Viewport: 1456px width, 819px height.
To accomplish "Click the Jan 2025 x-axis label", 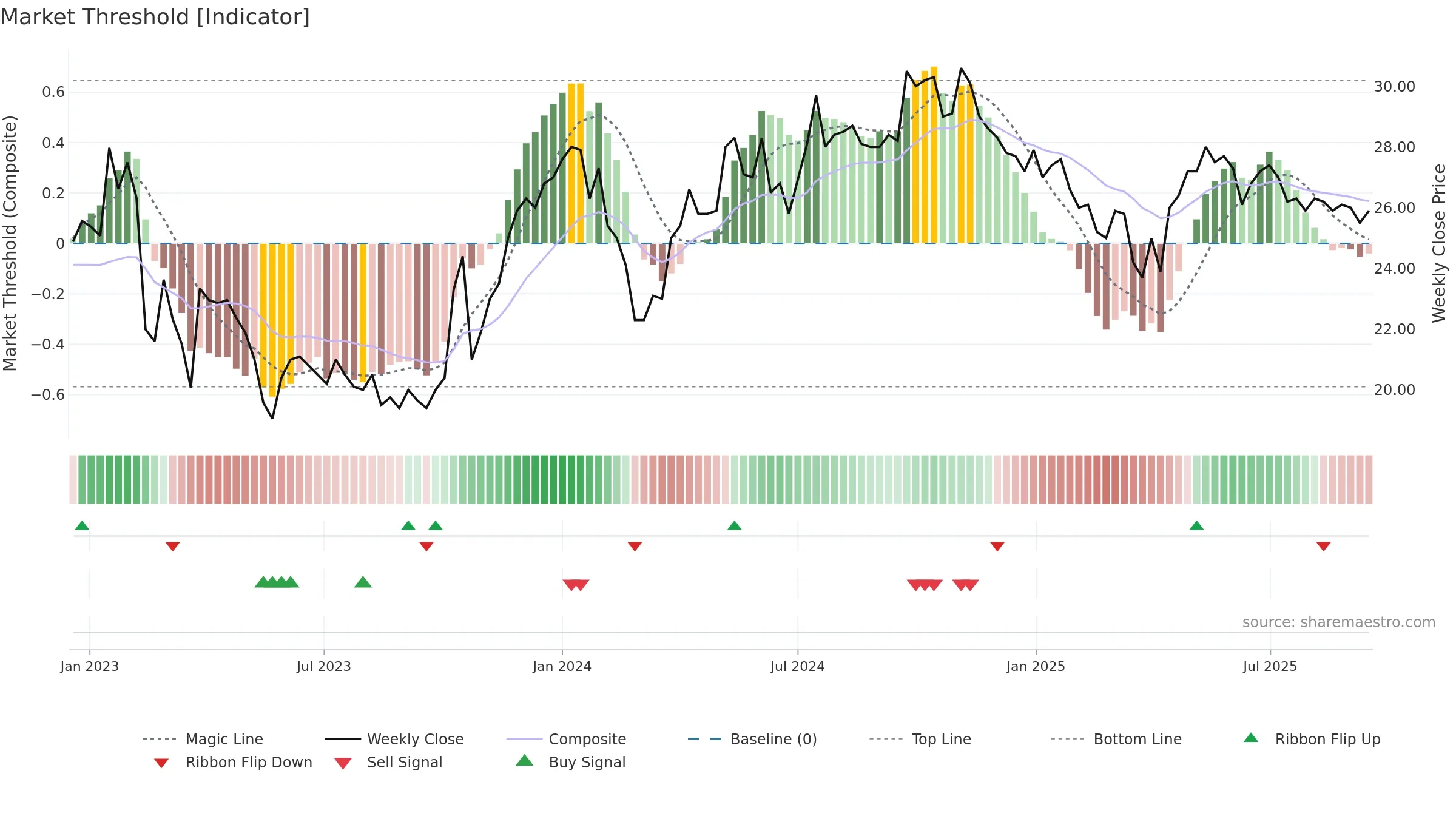I will point(1036,666).
